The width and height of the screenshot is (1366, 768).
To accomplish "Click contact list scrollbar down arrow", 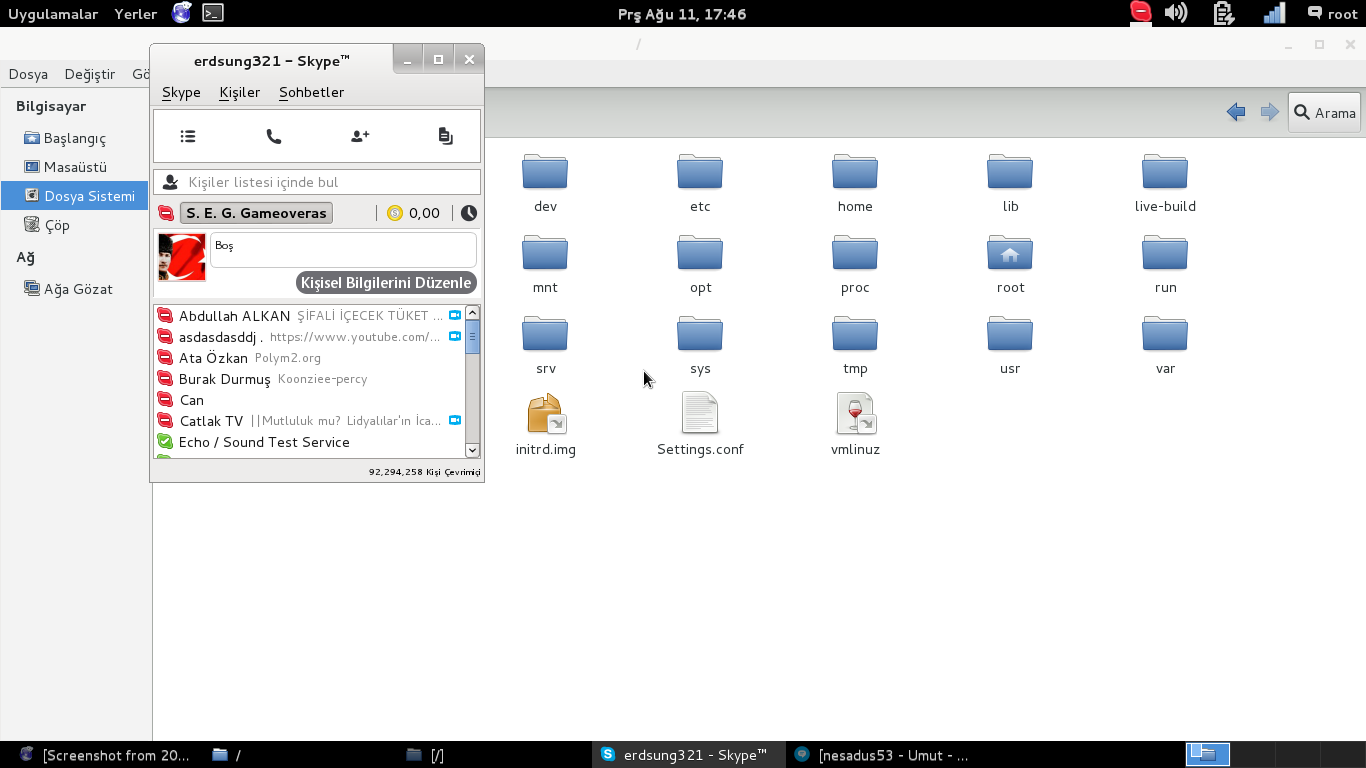I will [472, 450].
